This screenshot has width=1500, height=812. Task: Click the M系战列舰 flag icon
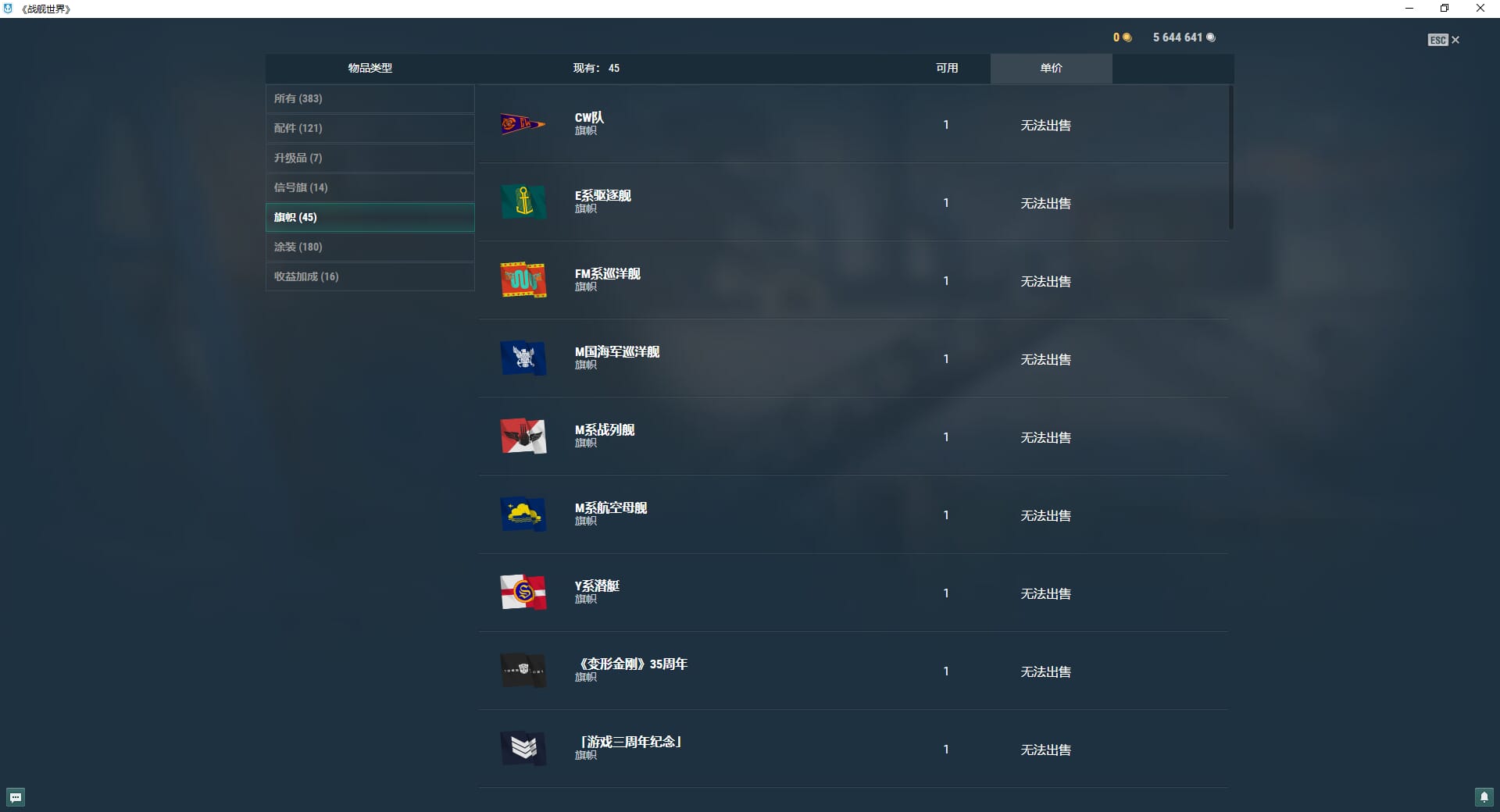523,436
